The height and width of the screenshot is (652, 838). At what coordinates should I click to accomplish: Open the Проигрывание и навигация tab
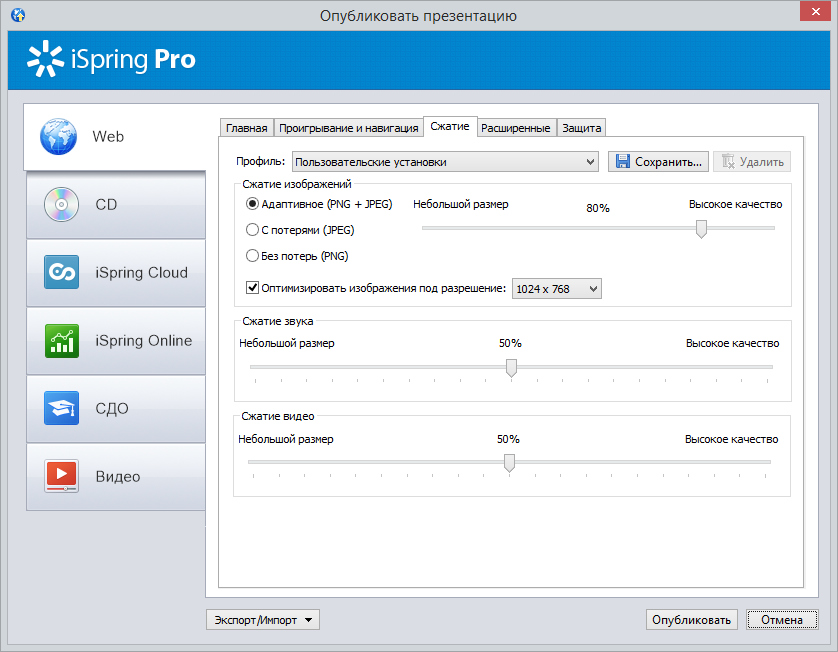point(348,128)
